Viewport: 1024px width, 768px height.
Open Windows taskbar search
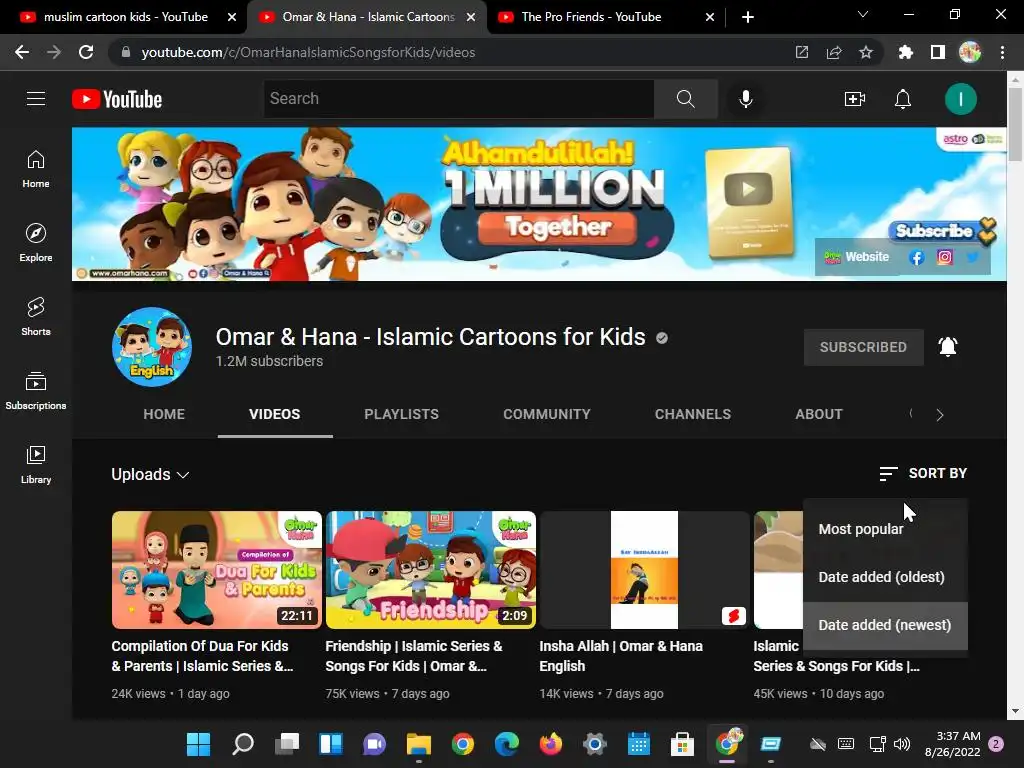pyautogui.click(x=242, y=744)
